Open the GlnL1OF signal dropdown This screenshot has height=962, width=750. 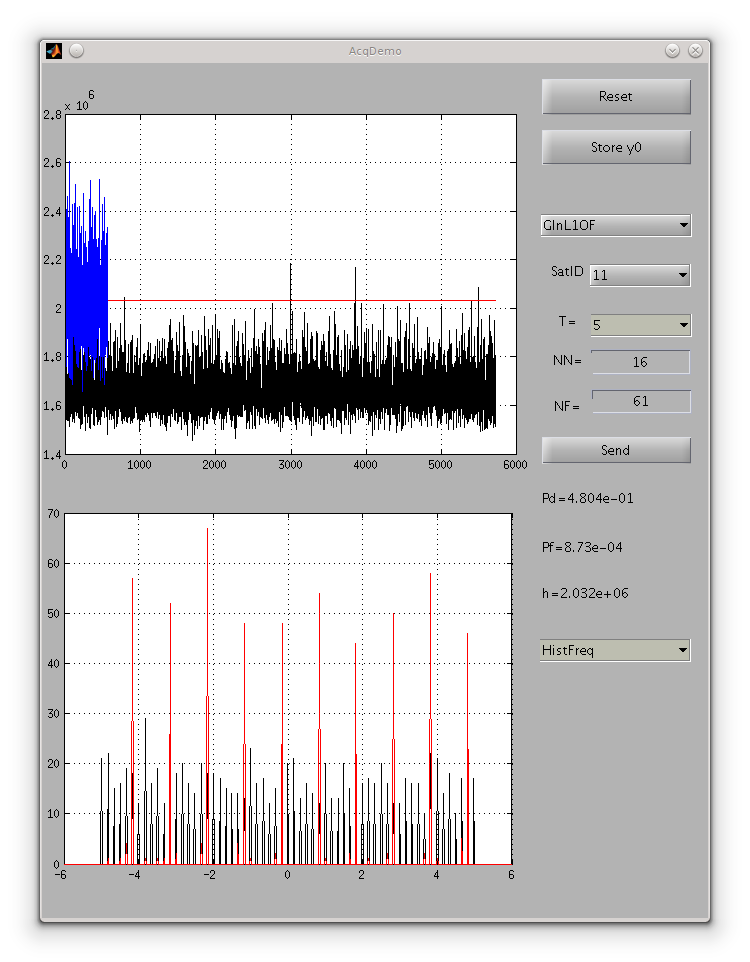click(616, 225)
